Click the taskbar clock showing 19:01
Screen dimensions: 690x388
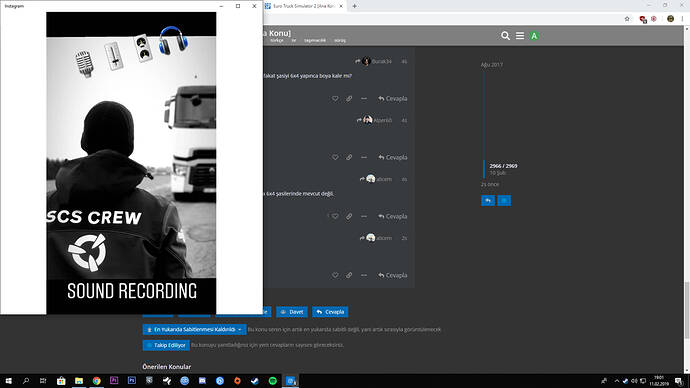(659, 381)
